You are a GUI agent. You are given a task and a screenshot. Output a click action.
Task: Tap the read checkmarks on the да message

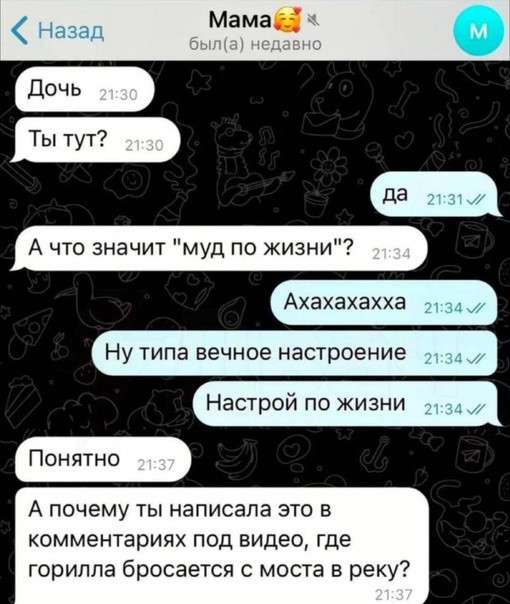[x=475, y=200]
